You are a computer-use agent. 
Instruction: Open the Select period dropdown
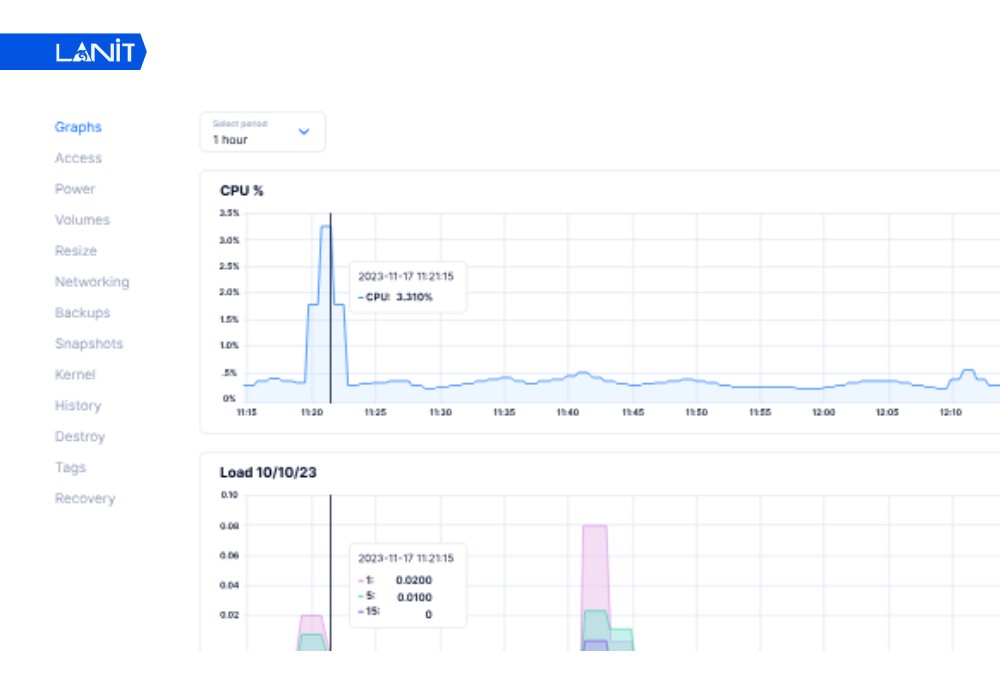(262, 132)
